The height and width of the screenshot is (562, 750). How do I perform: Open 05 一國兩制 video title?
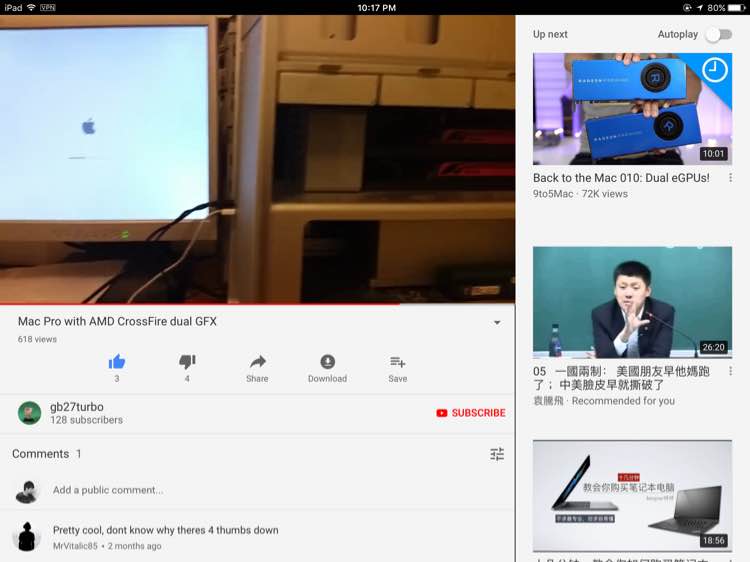point(621,378)
